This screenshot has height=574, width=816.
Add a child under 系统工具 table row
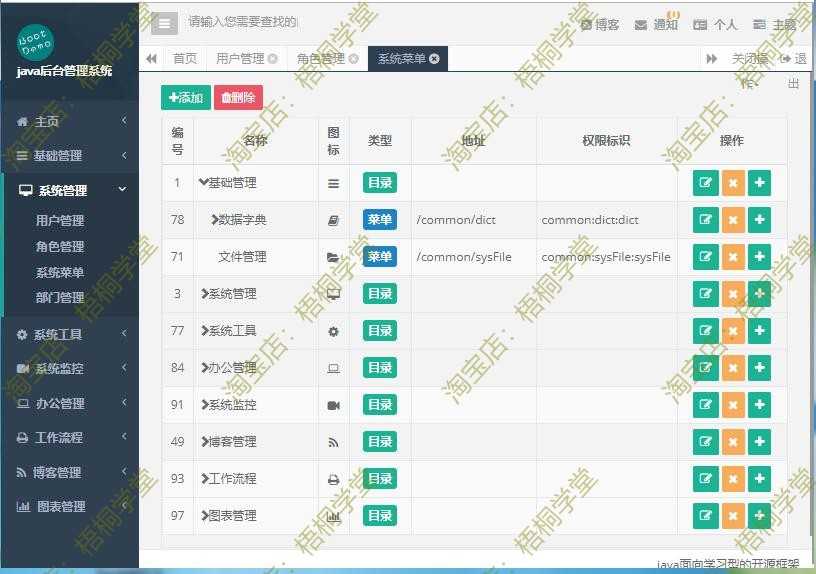[x=759, y=330]
